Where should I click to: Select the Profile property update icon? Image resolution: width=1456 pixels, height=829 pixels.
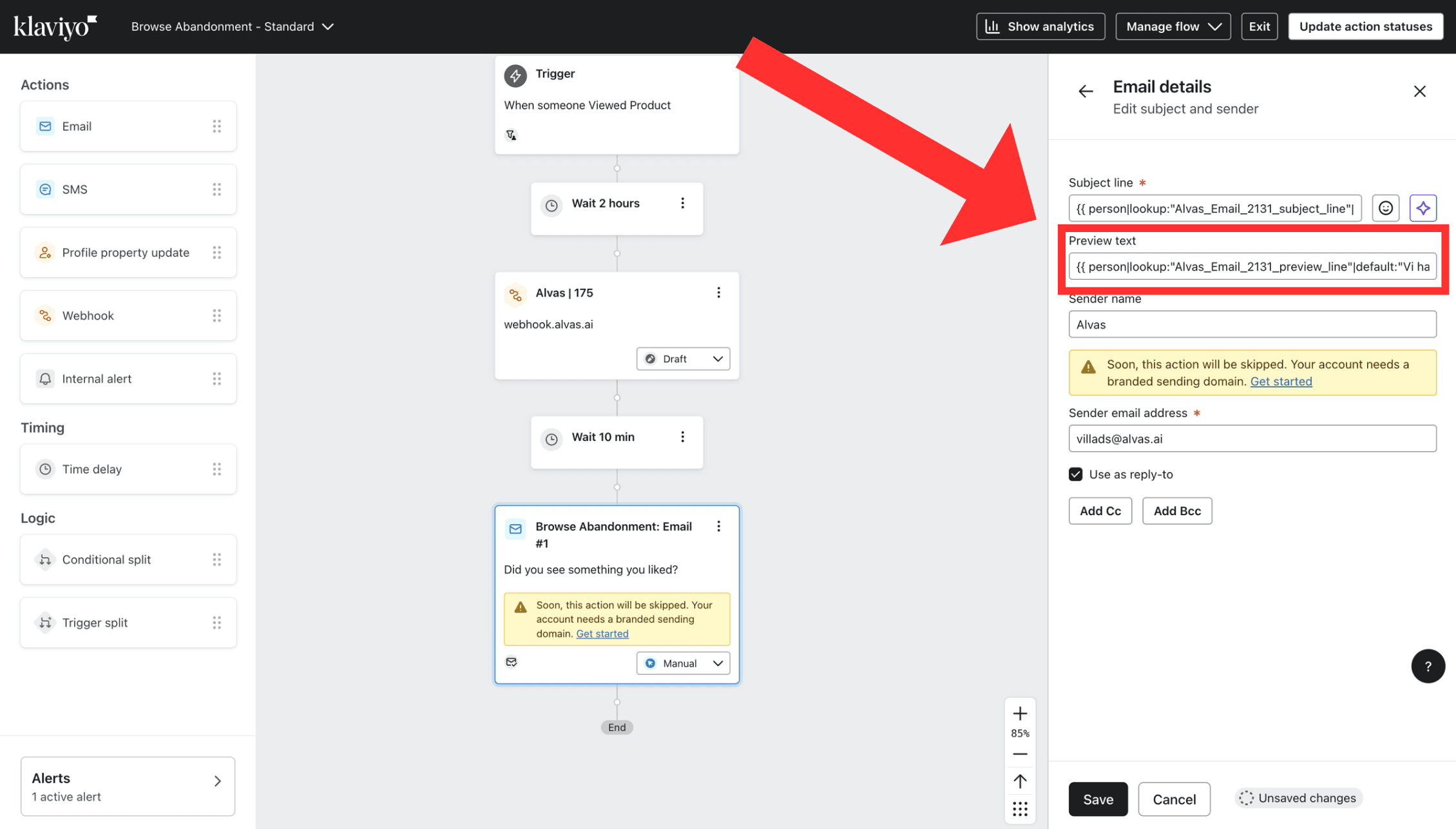(45, 253)
